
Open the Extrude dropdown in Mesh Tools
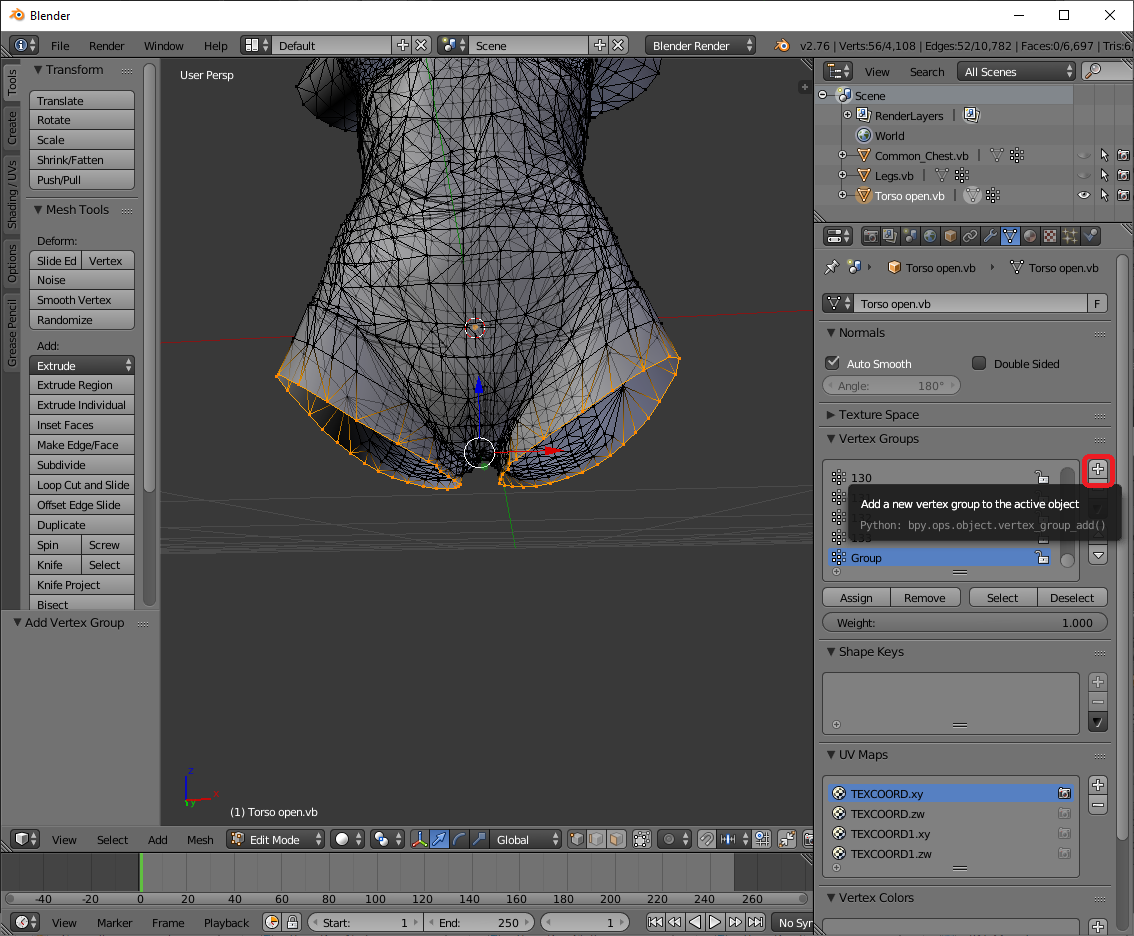click(x=82, y=365)
